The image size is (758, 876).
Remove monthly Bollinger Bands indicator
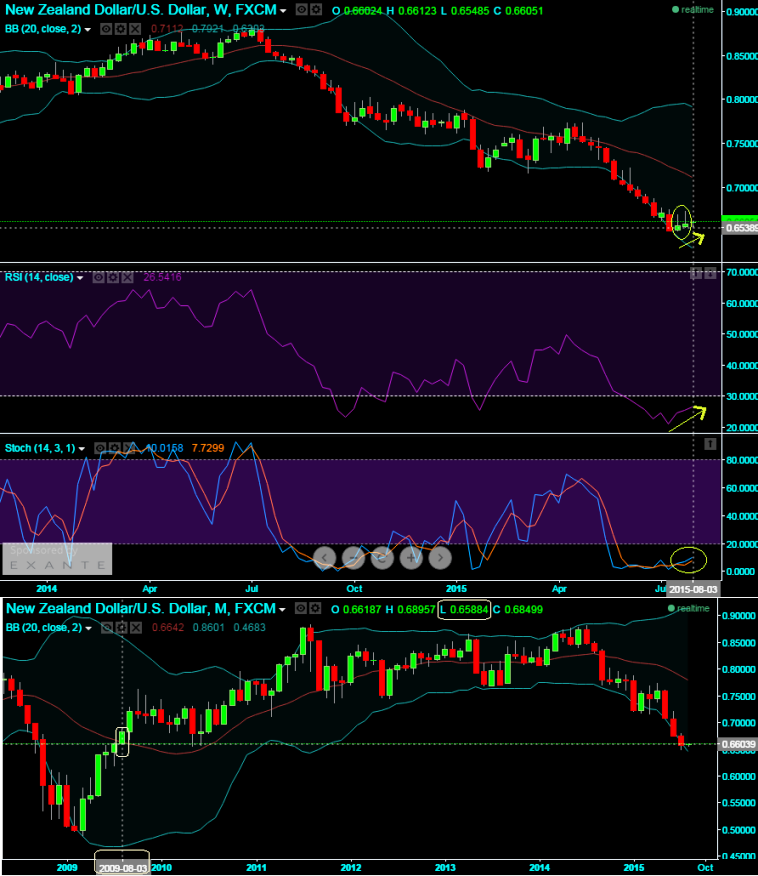[136, 628]
